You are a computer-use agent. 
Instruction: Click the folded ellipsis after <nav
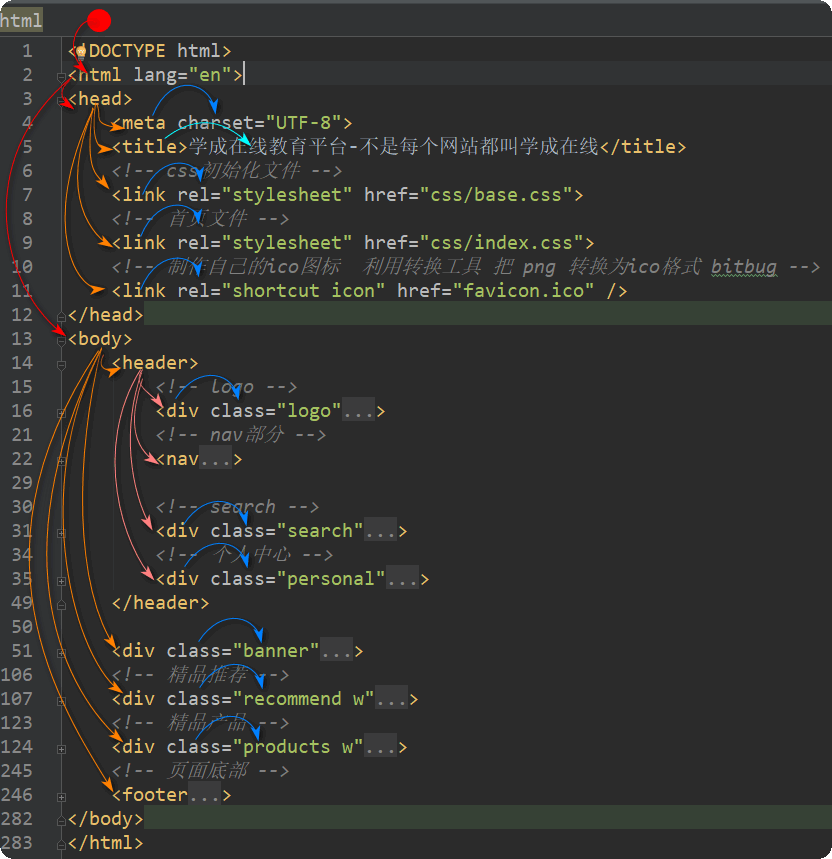(x=216, y=459)
